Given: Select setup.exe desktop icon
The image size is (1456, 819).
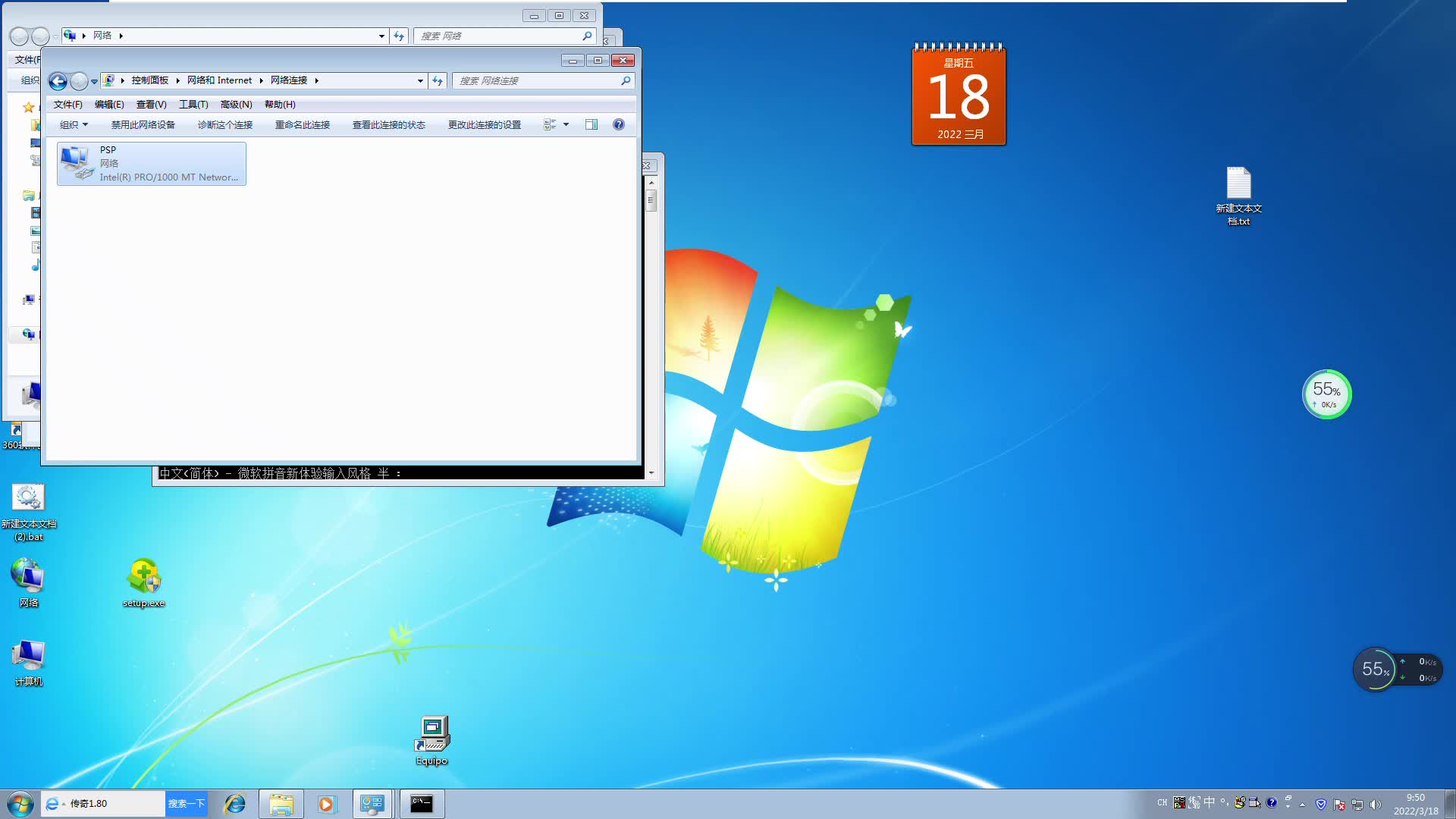Looking at the screenshot, I should 143,583.
